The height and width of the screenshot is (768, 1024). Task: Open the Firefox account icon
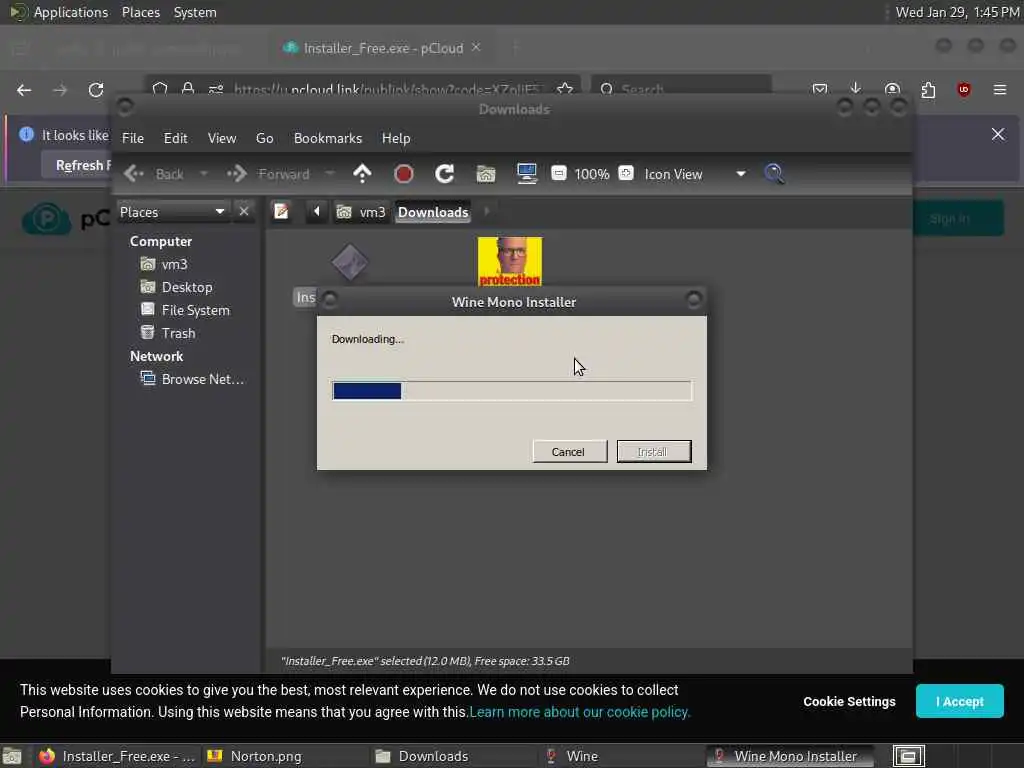[x=892, y=89]
